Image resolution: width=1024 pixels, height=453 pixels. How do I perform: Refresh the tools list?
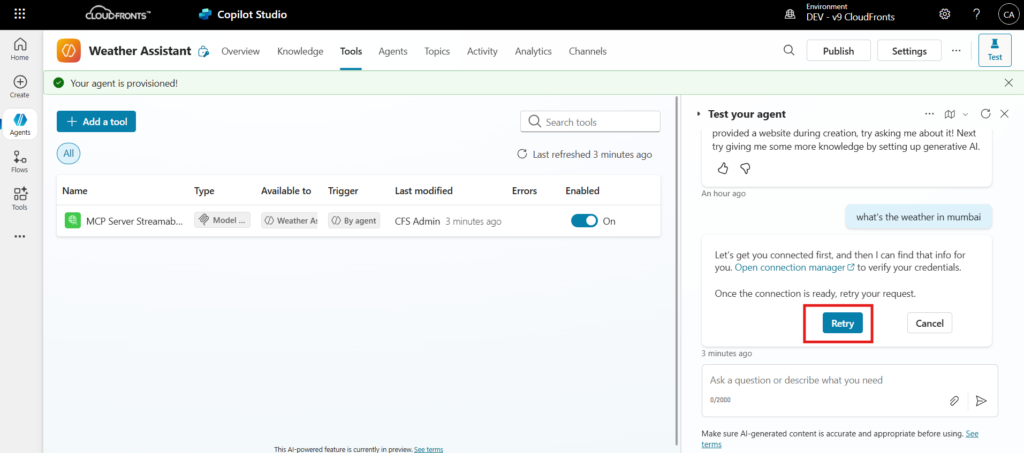(522, 155)
